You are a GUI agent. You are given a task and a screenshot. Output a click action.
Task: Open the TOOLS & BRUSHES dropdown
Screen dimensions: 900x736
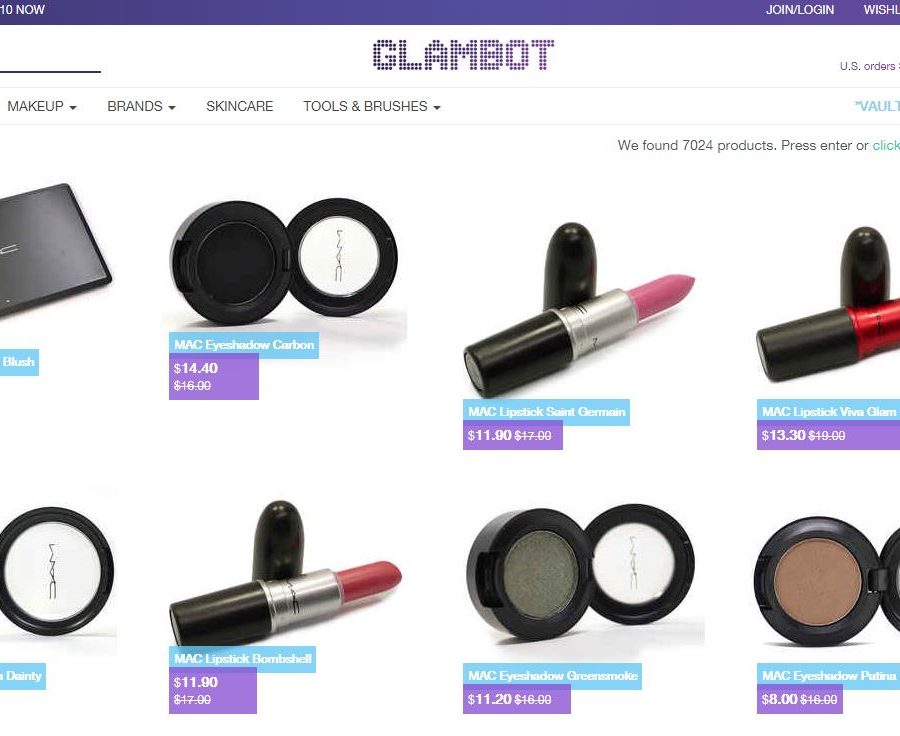coord(372,106)
